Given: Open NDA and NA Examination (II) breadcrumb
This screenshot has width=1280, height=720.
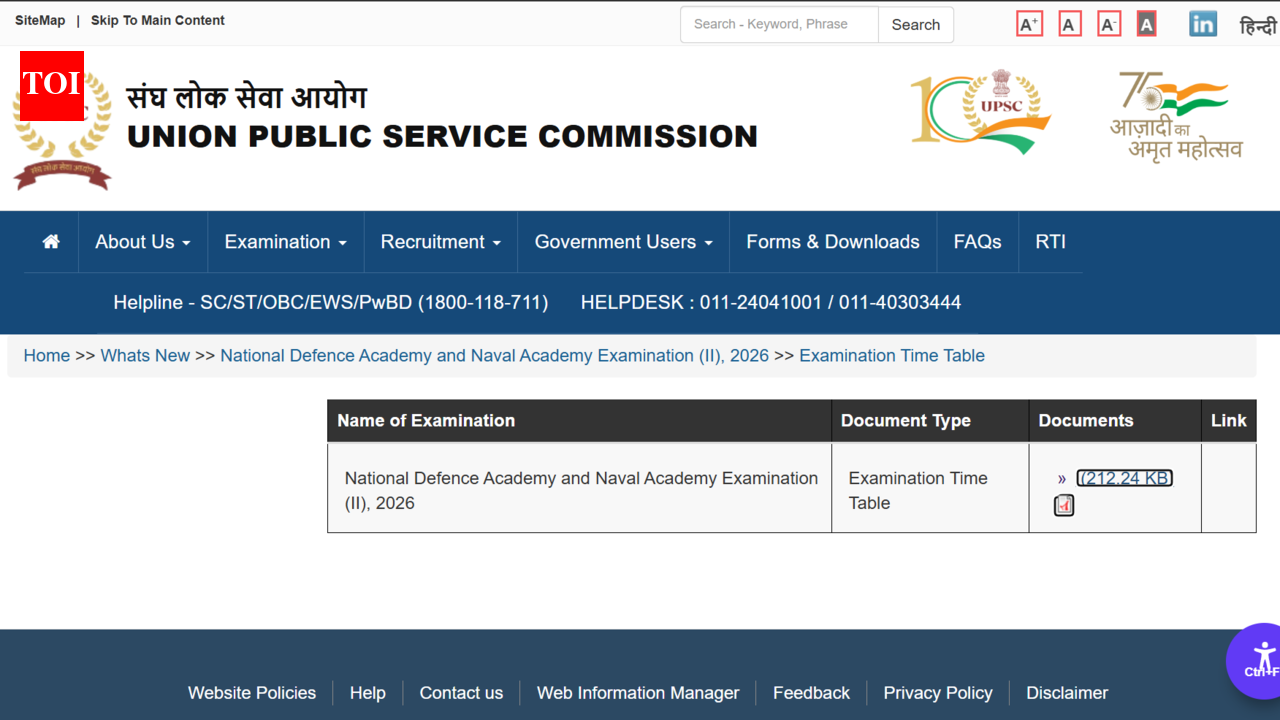Looking at the screenshot, I should click(494, 355).
